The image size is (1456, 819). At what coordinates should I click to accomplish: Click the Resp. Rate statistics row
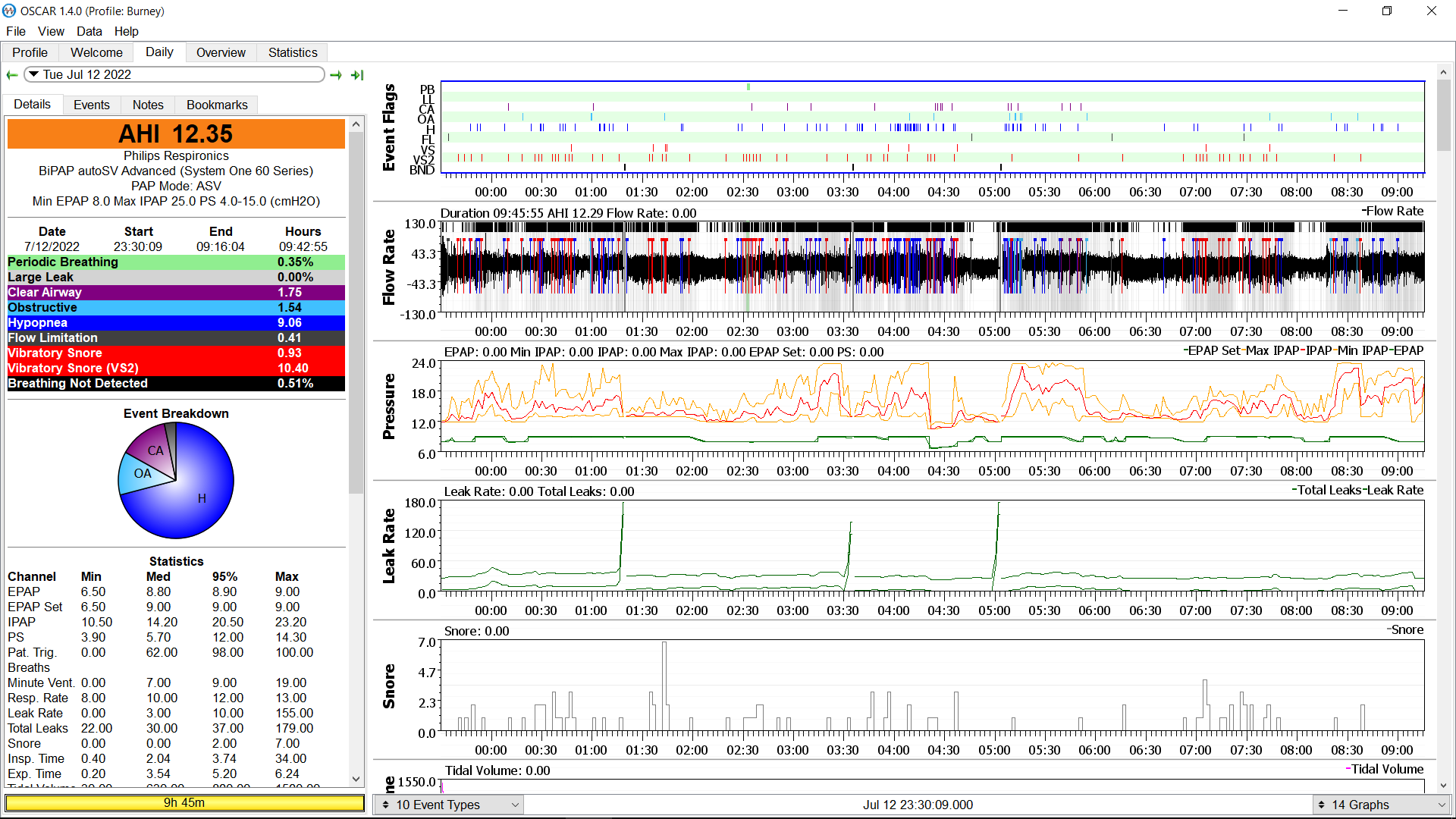(176, 698)
